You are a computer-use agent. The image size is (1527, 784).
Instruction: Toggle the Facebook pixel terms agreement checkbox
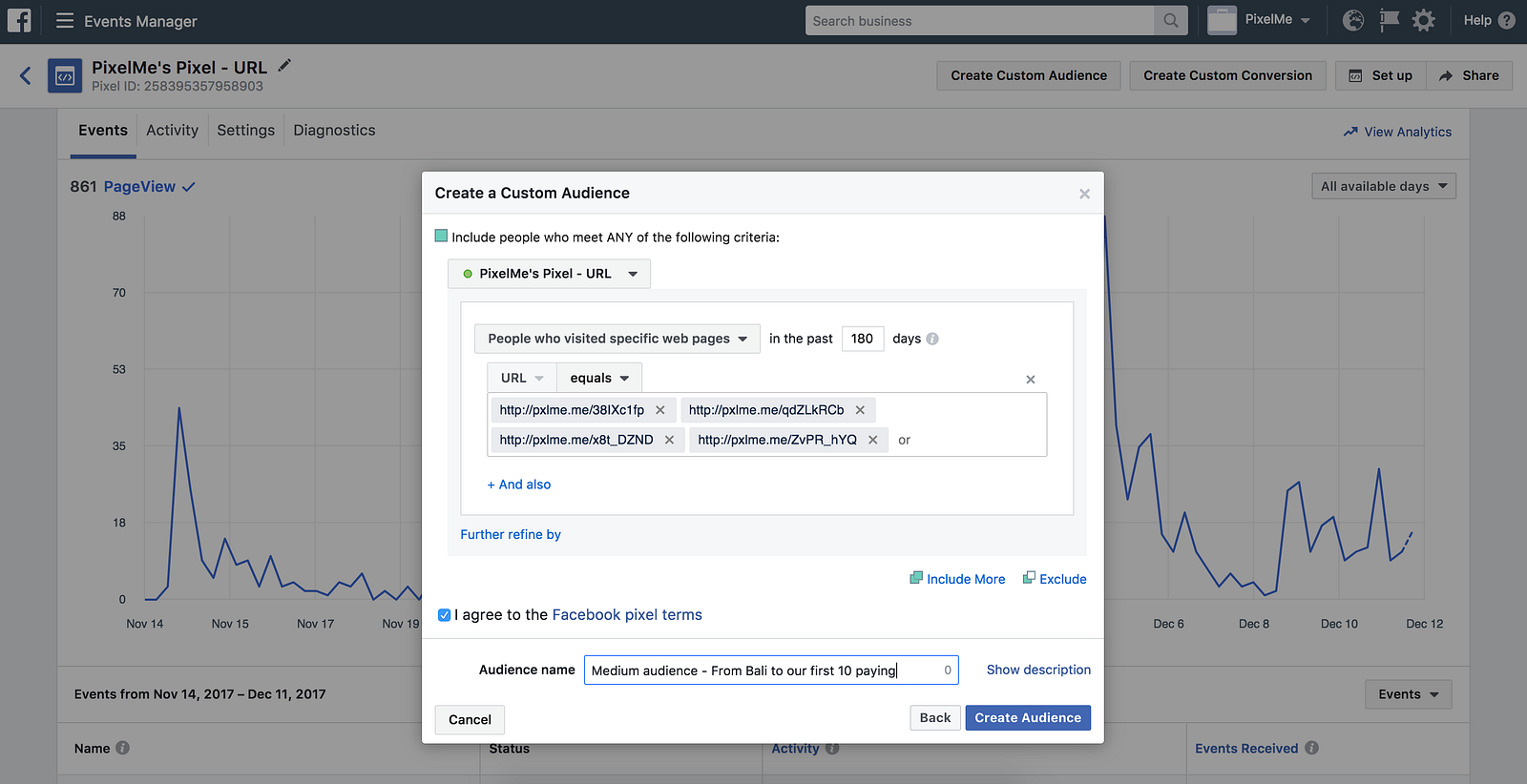coord(444,615)
